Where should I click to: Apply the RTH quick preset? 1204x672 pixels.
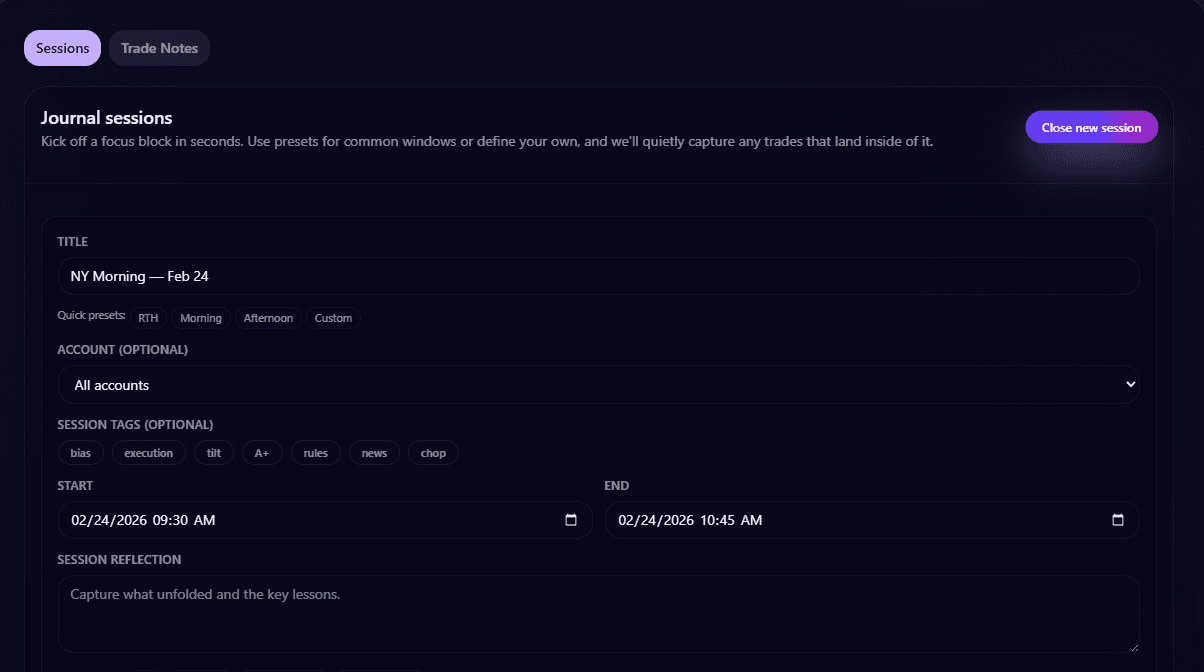pyautogui.click(x=147, y=317)
